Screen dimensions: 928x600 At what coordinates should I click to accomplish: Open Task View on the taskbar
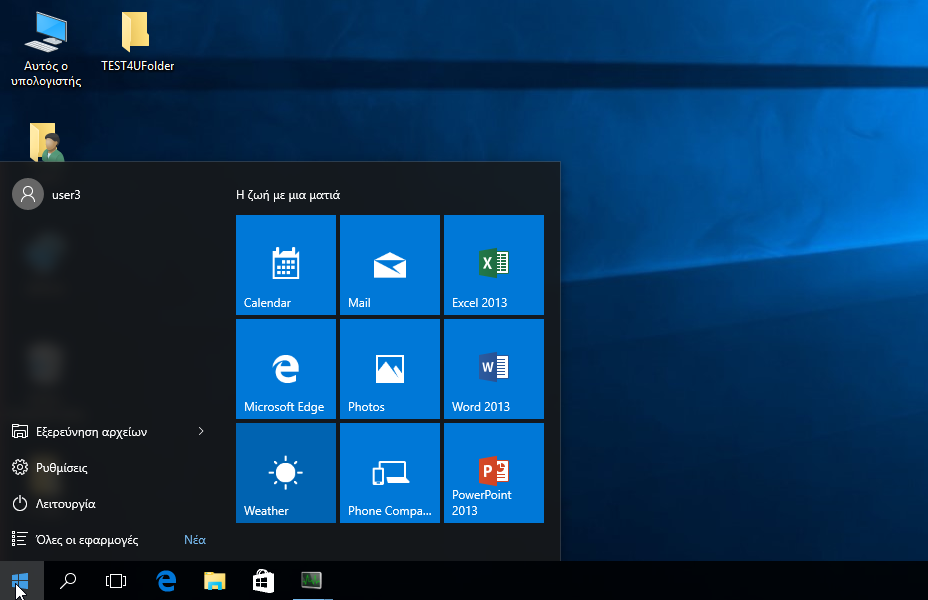point(116,581)
